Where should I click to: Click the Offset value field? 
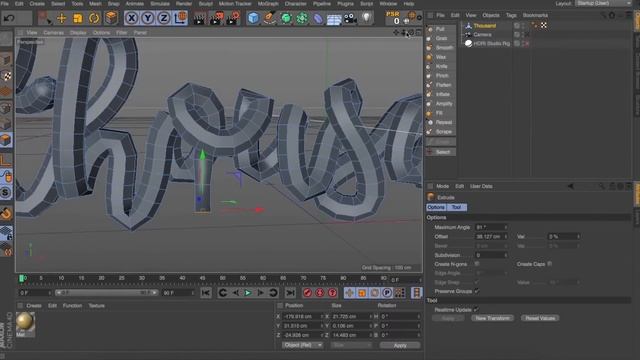click(x=491, y=237)
